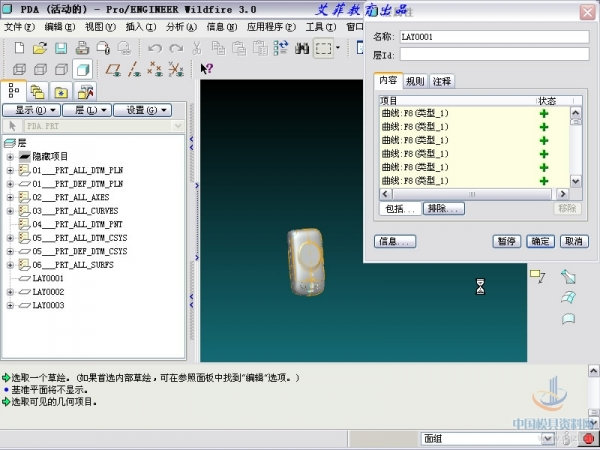Toggle datum axes display icon
This screenshot has height=450, width=600.
[x=134, y=69]
